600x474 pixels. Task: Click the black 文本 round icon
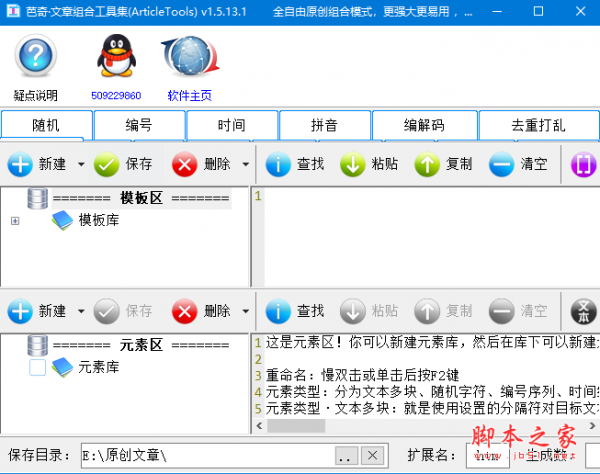pos(584,311)
